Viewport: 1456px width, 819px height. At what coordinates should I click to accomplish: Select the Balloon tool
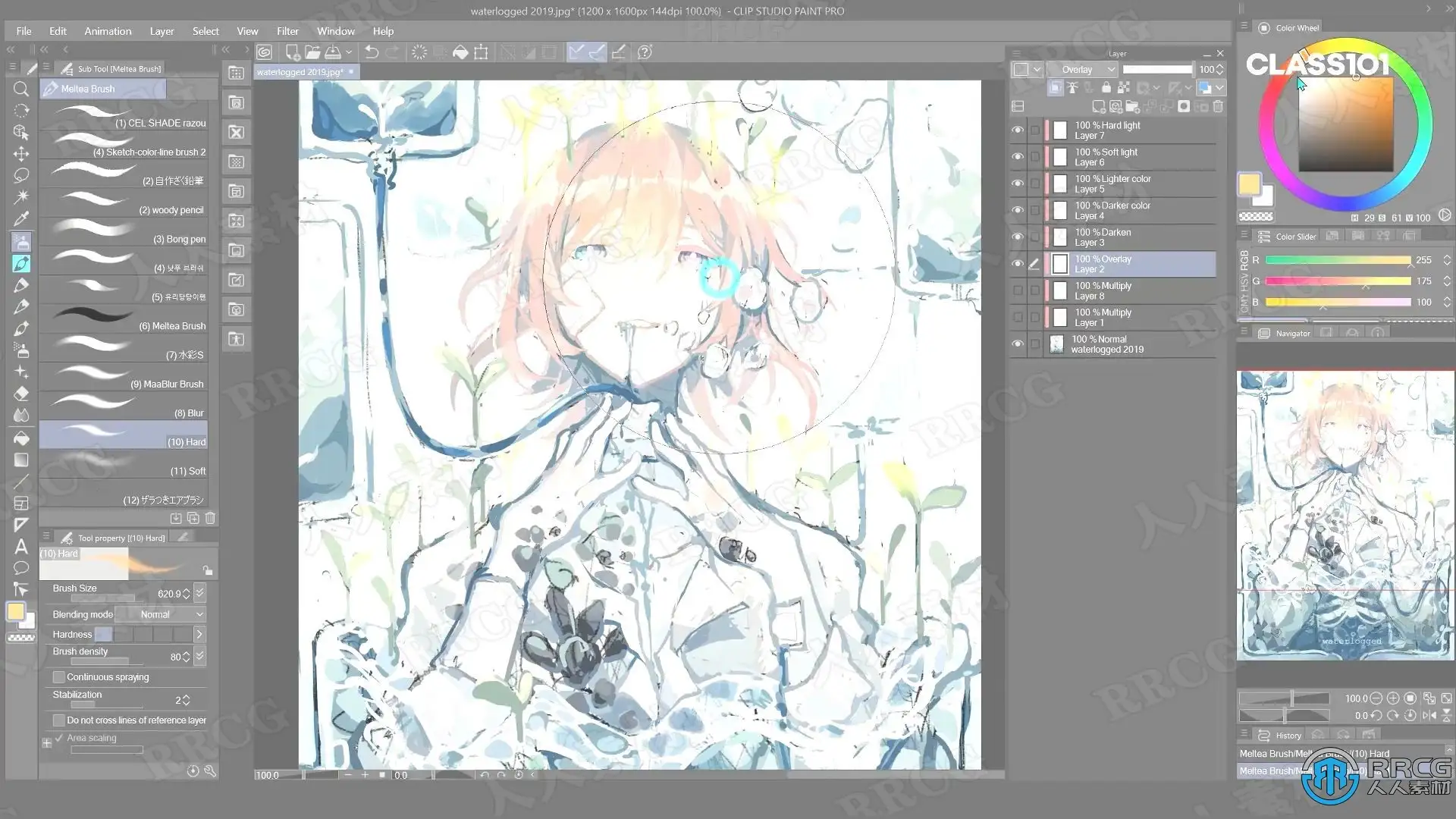tap(21, 568)
